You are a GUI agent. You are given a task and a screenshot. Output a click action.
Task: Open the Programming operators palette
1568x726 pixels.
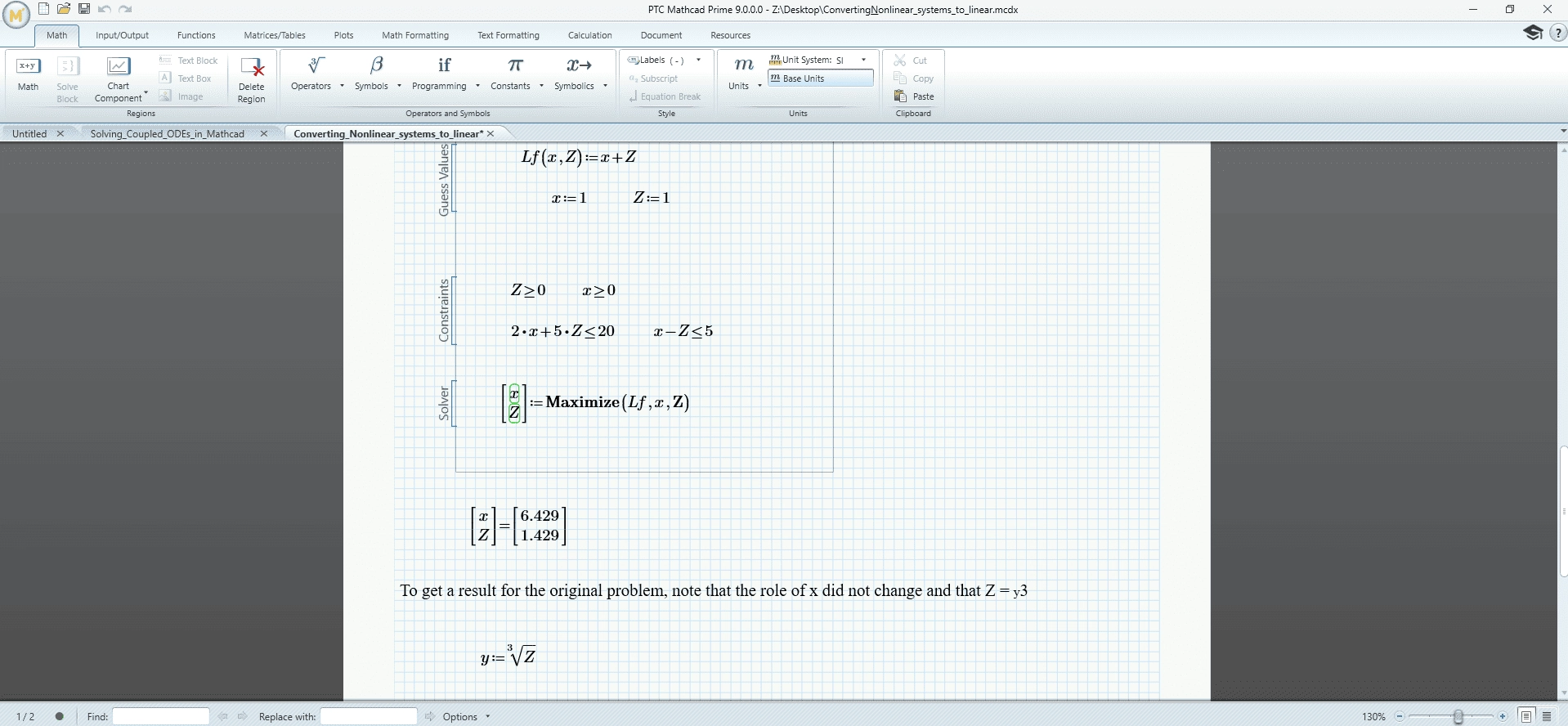pyautogui.click(x=440, y=74)
